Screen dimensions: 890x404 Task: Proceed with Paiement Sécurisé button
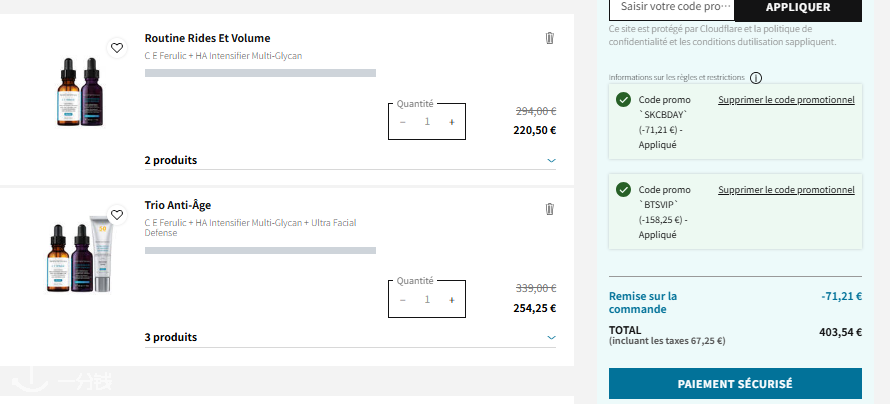735,384
